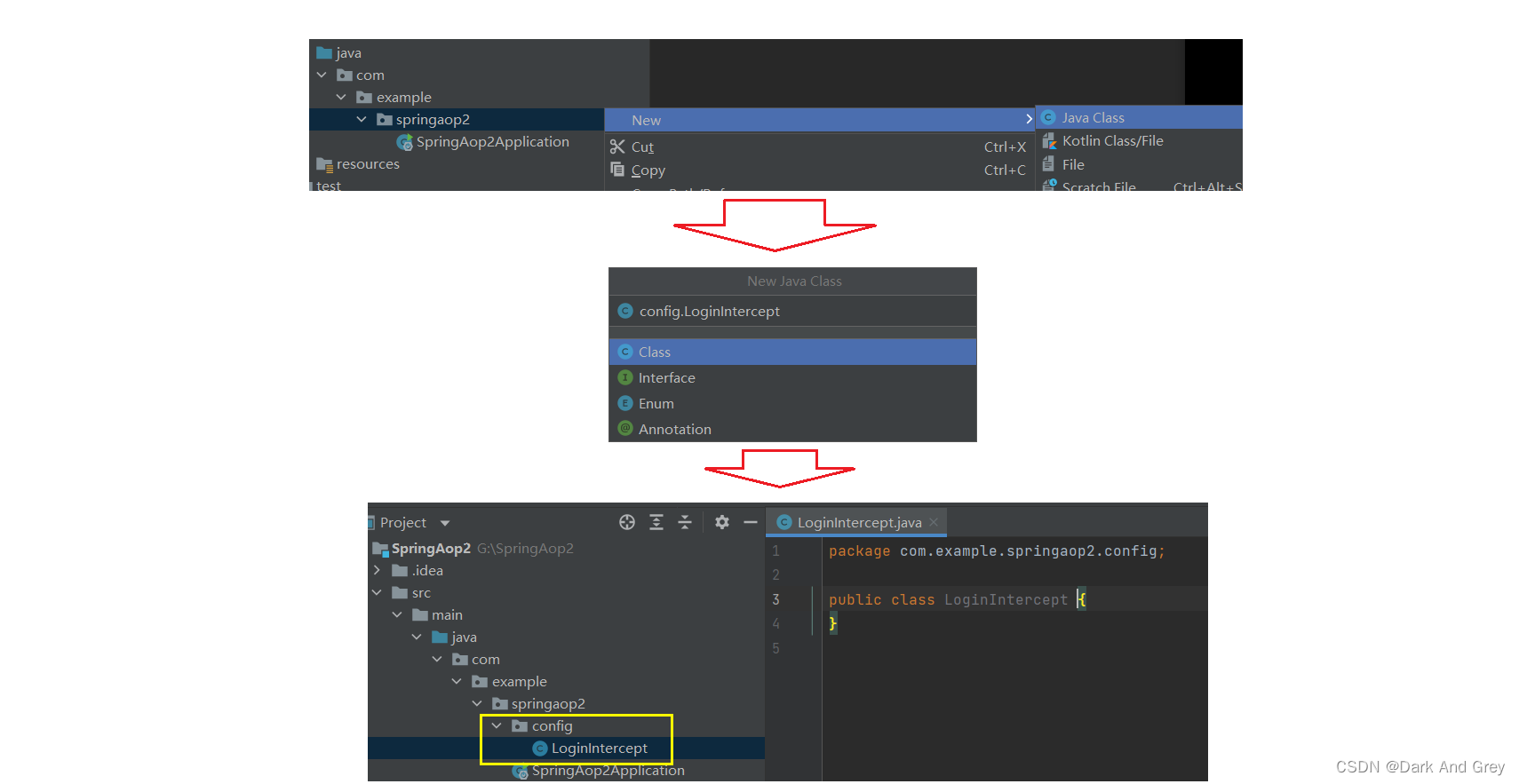
Task: Collapse the springaop2 package in bottom tree
Action: [x=477, y=703]
